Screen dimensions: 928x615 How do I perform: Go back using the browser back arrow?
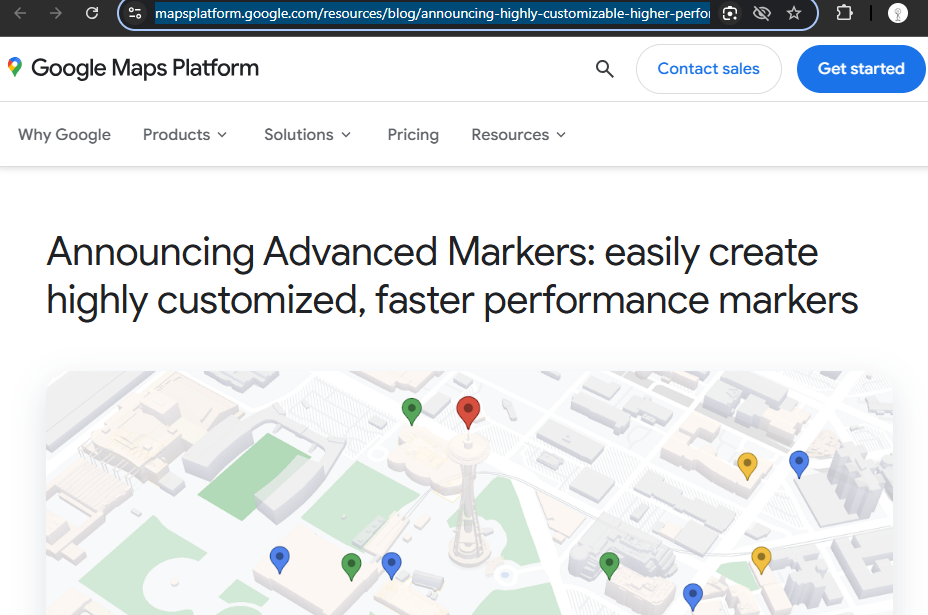20,13
